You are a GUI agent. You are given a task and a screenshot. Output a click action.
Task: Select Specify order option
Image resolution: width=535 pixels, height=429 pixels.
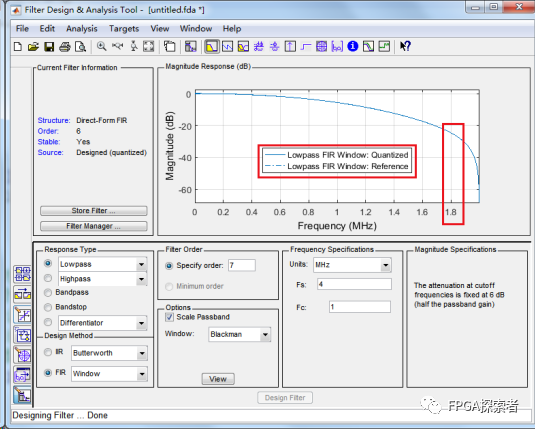(x=169, y=266)
